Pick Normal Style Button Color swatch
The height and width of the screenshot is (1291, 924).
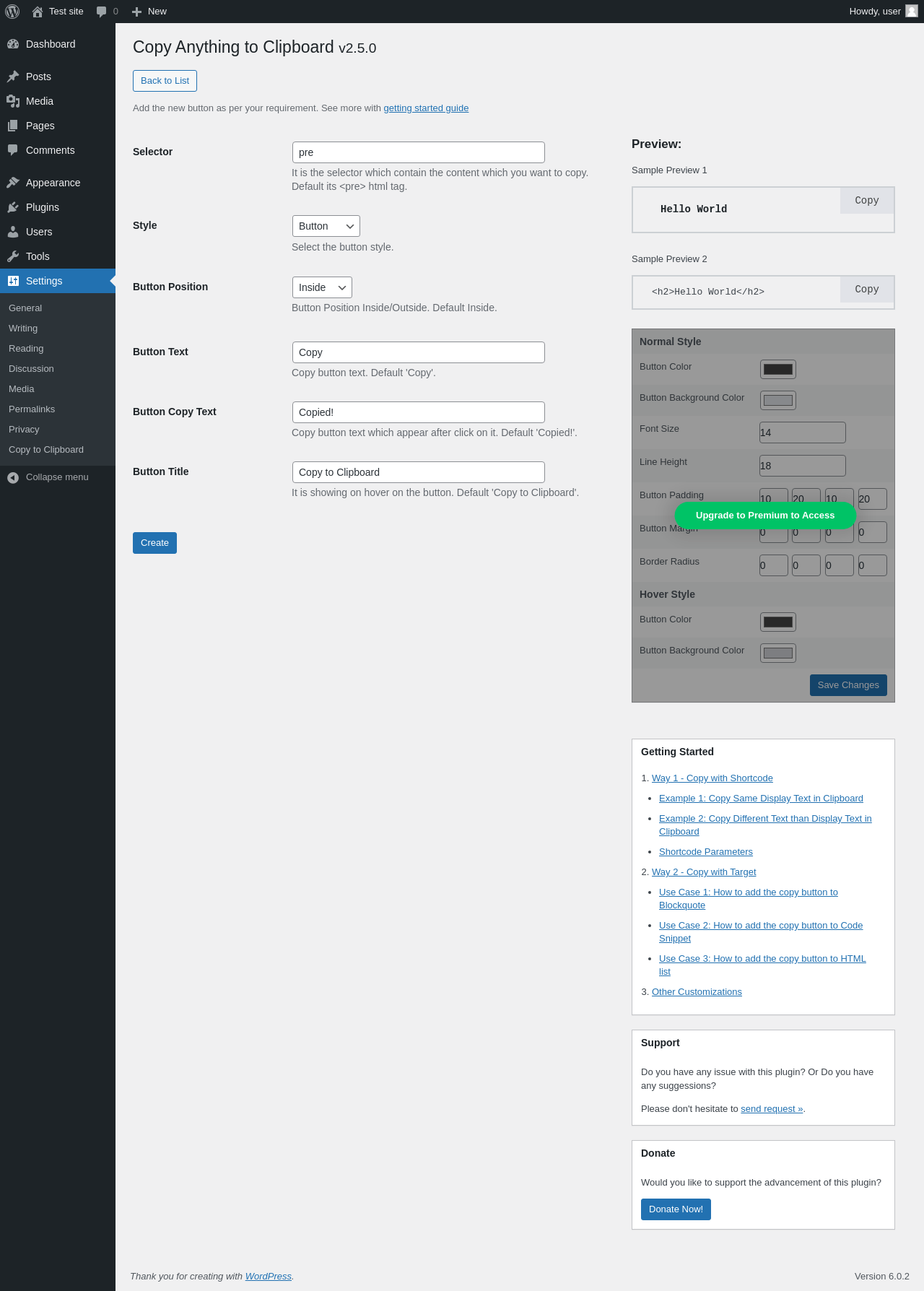click(778, 369)
